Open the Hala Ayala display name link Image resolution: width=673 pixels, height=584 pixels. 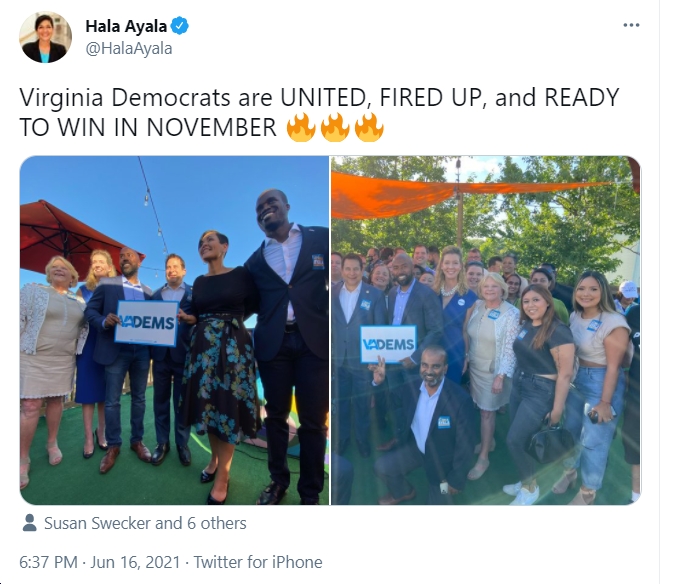pyautogui.click(x=126, y=26)
